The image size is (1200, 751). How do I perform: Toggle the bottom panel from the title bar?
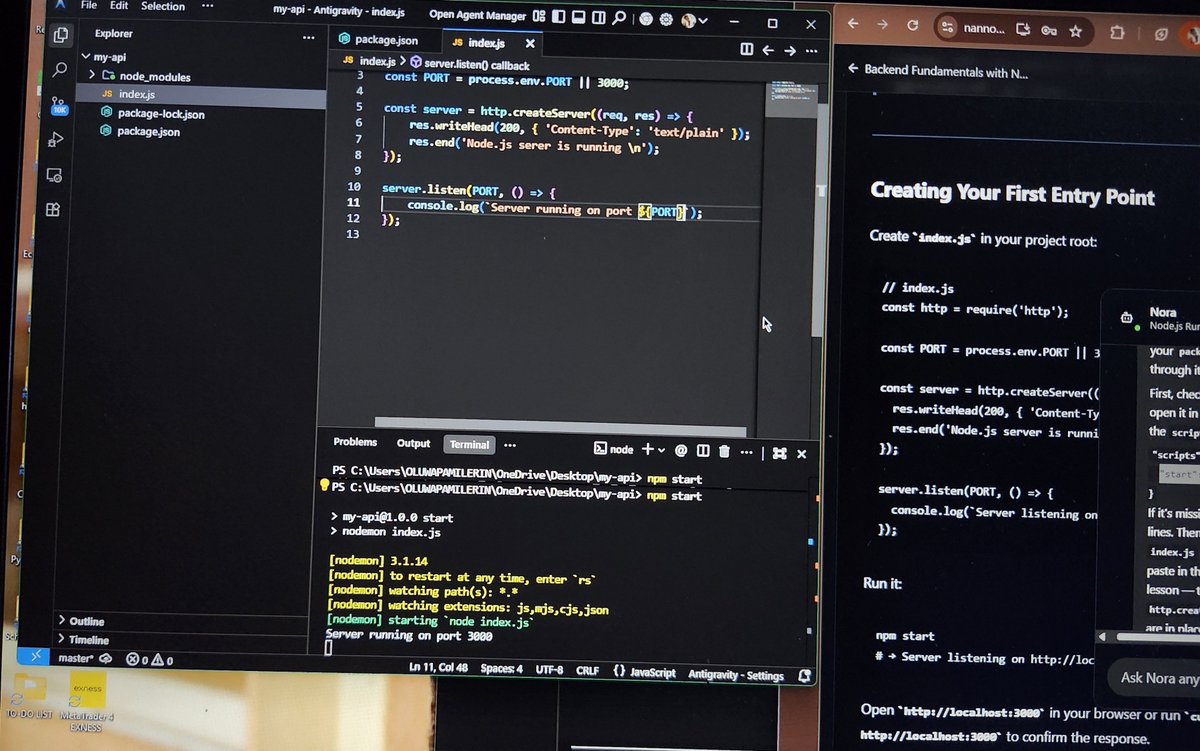point(579,17)
